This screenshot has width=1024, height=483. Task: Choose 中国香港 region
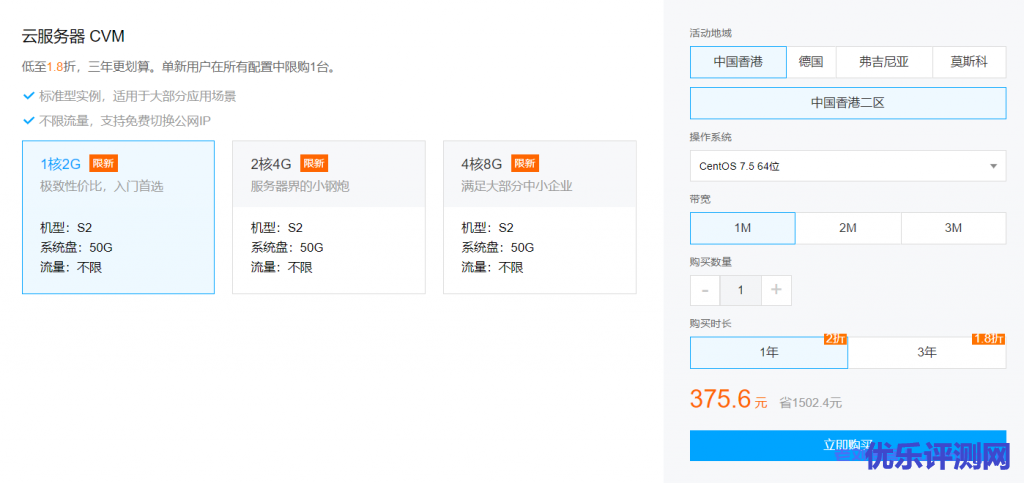pyautogui.click(x=738, y=62)
